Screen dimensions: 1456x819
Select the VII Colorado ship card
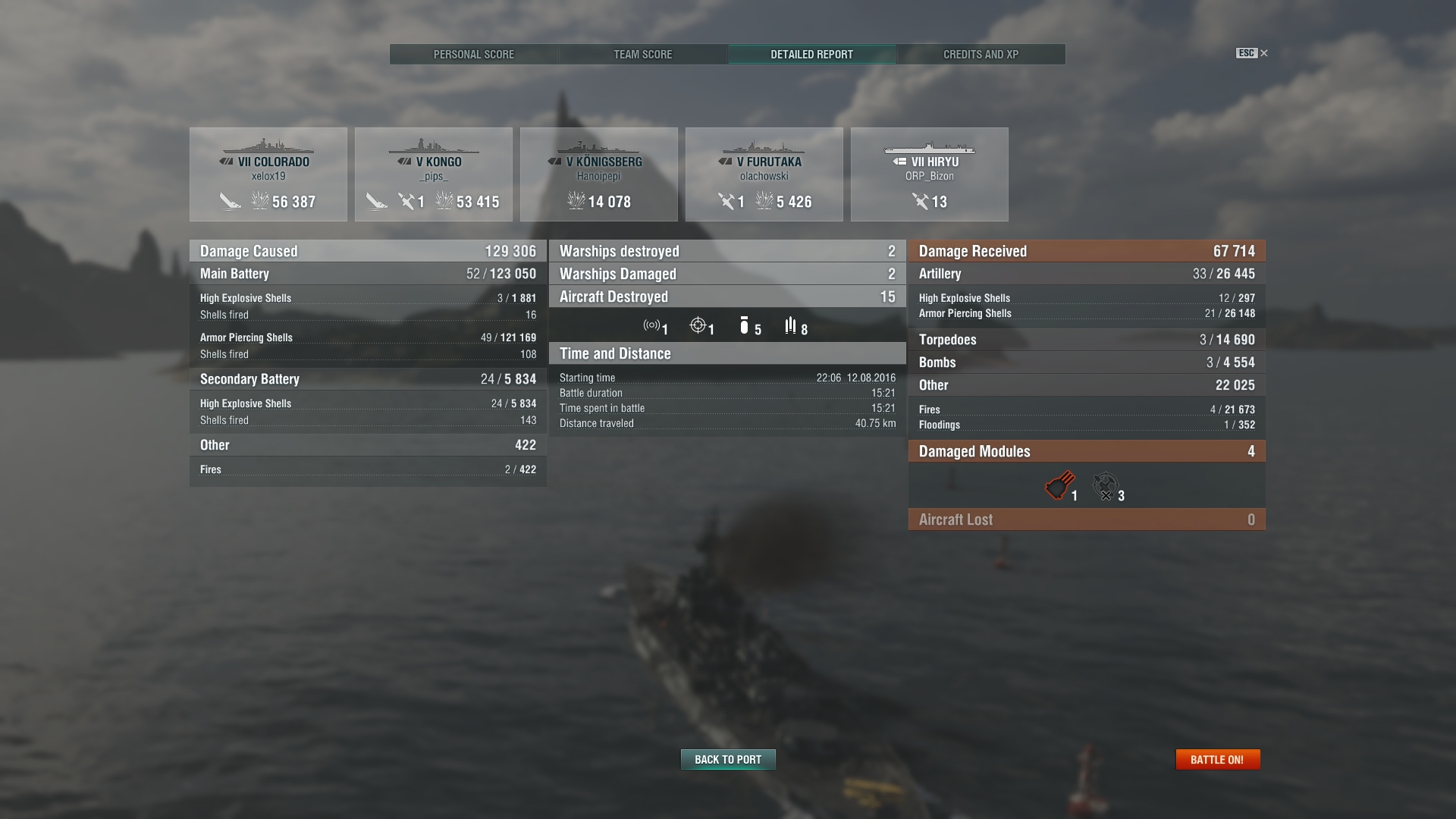coord(268,174)
